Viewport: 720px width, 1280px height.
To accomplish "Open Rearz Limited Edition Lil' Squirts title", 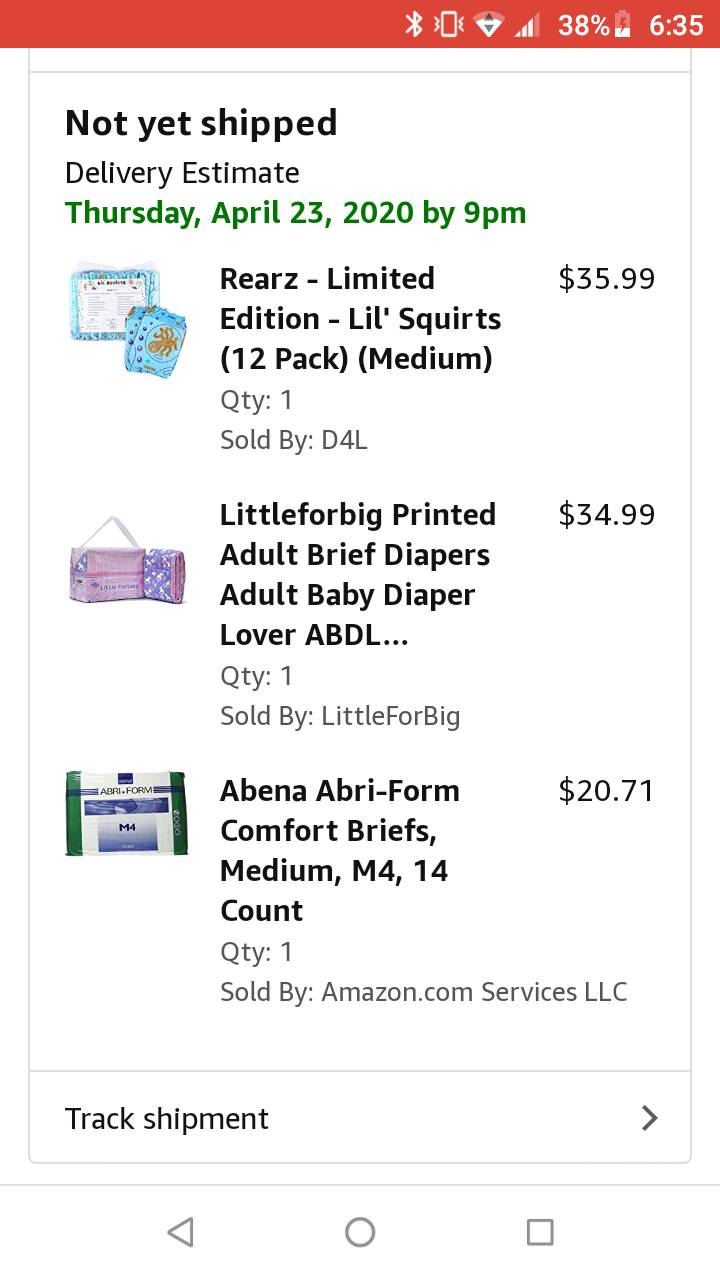I will (x=360, y=318).
